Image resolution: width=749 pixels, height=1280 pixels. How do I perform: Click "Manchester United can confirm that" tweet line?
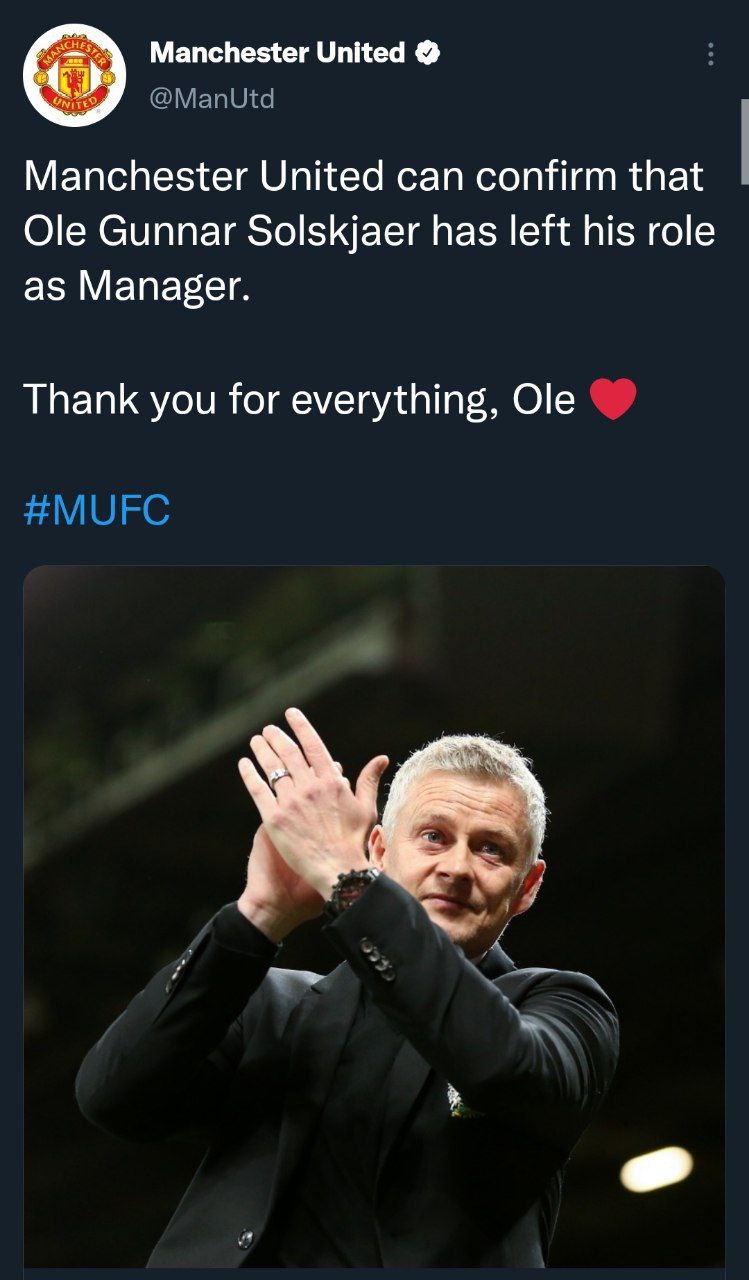tap(363, 177)
